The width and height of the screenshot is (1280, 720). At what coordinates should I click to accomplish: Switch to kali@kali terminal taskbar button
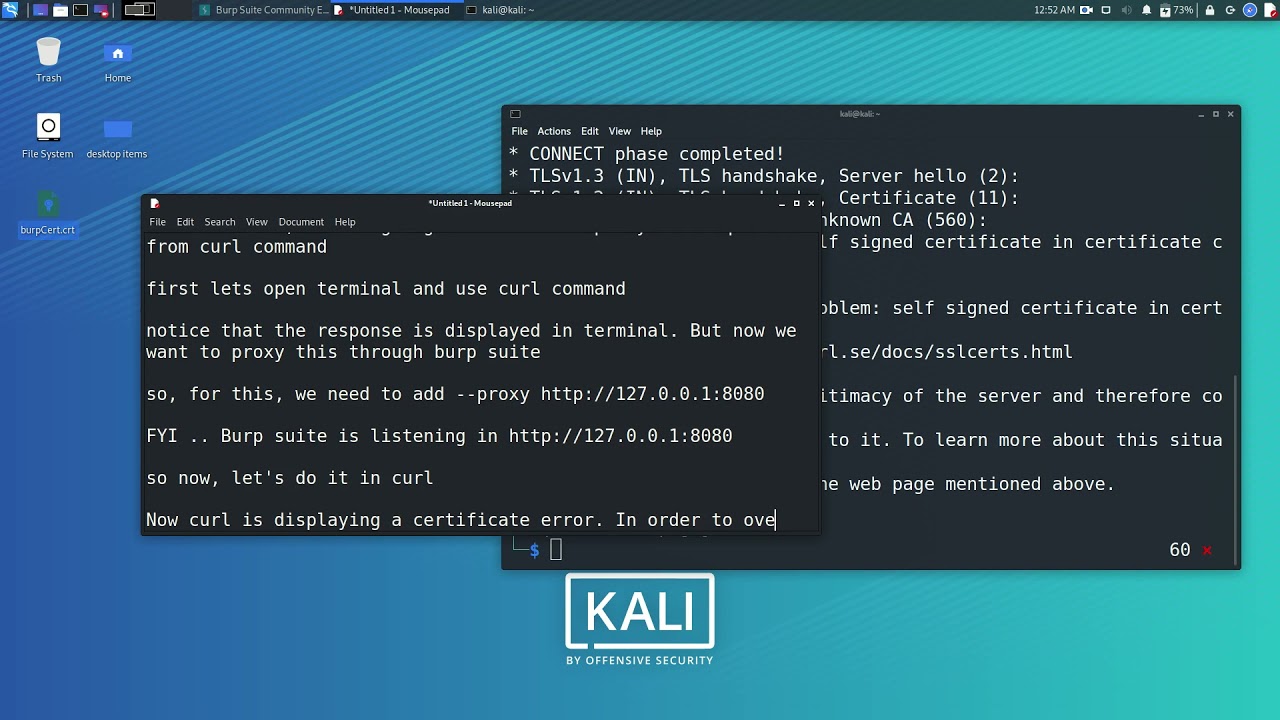pos(500,10)
